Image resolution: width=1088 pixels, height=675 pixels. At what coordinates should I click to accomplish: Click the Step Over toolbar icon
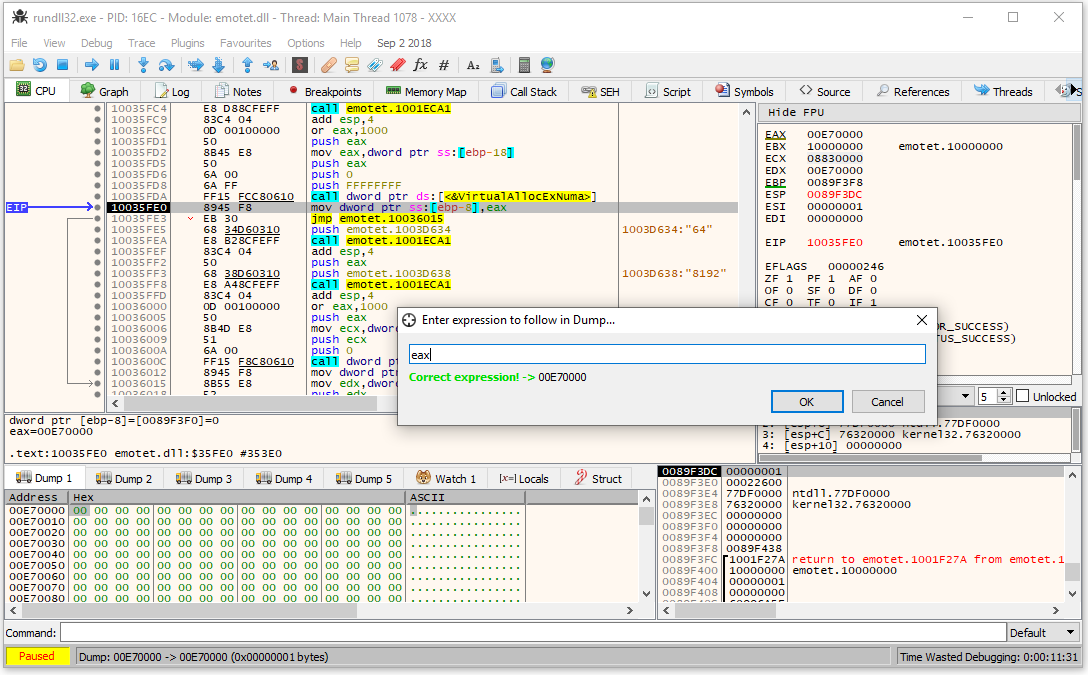point(167,65)
